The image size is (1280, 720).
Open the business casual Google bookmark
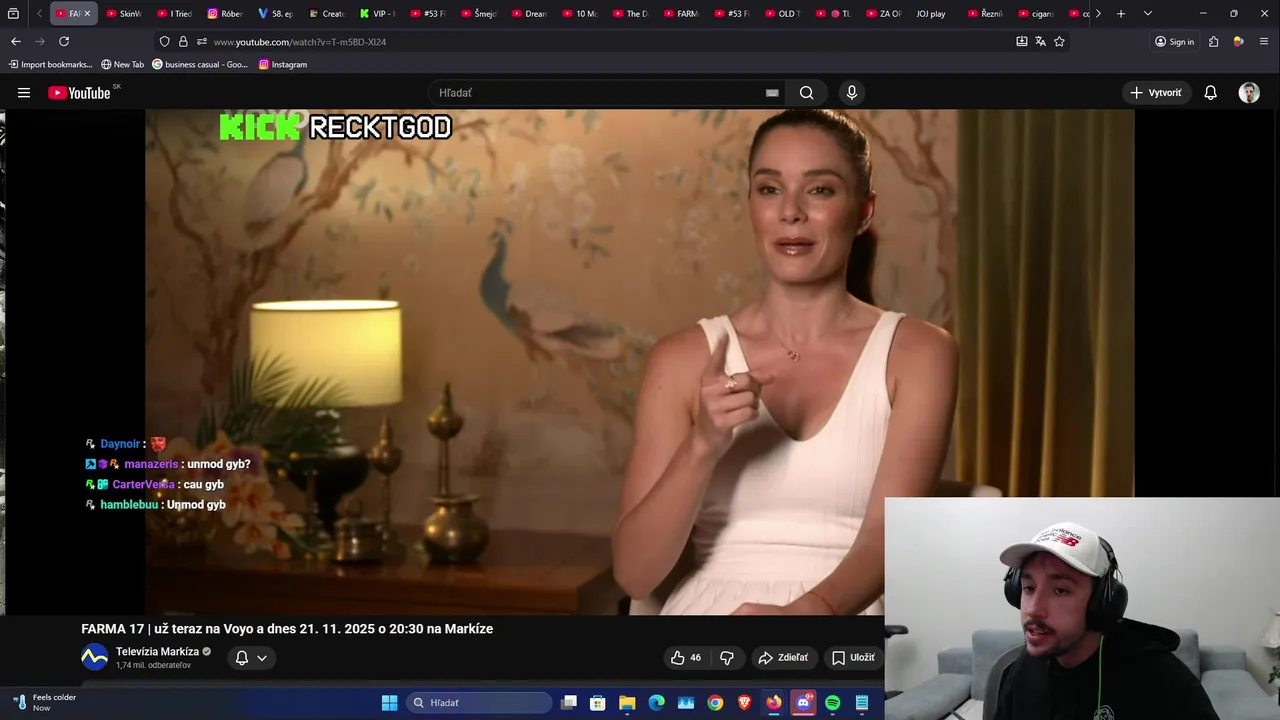pos(200,64)
